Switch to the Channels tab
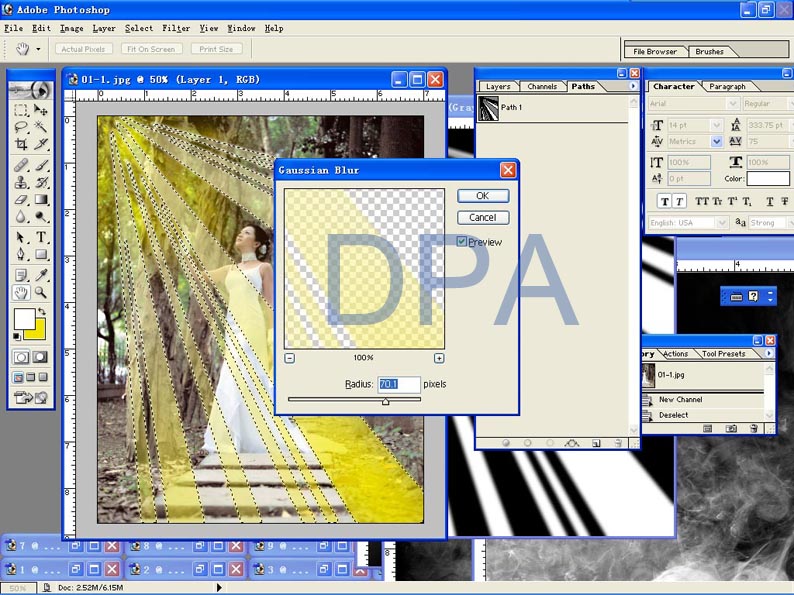This screenshot has width=794, height=595. tap(542, 87)
